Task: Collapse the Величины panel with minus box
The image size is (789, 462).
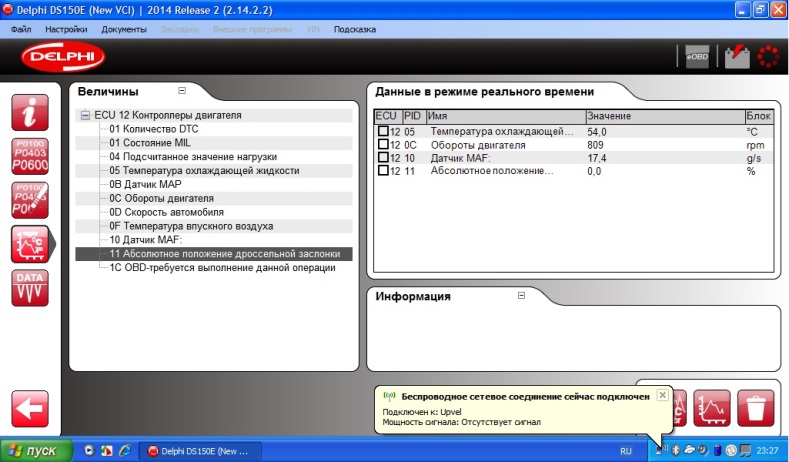Action: click(182, 91)
